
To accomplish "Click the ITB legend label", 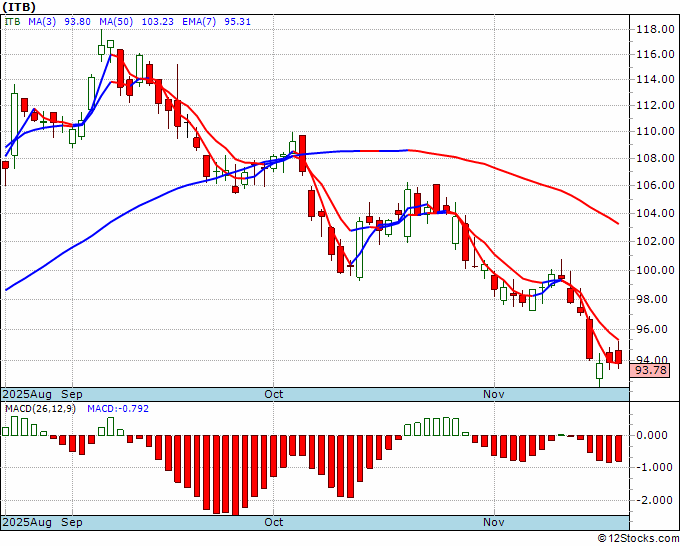I will [12, 22].
